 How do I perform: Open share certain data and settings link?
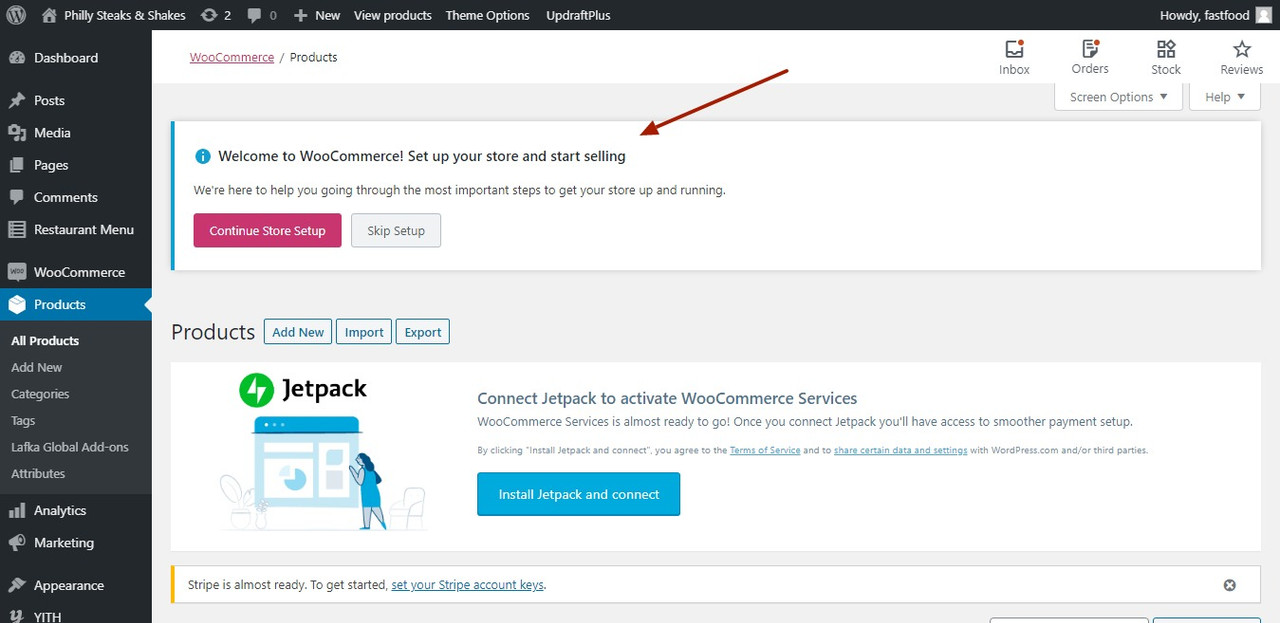900,450
